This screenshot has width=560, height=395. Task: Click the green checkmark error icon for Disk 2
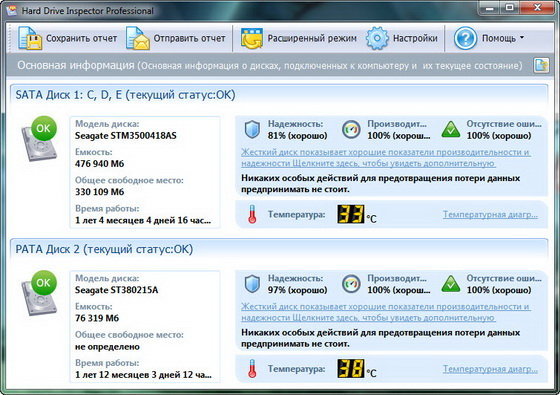451,284
